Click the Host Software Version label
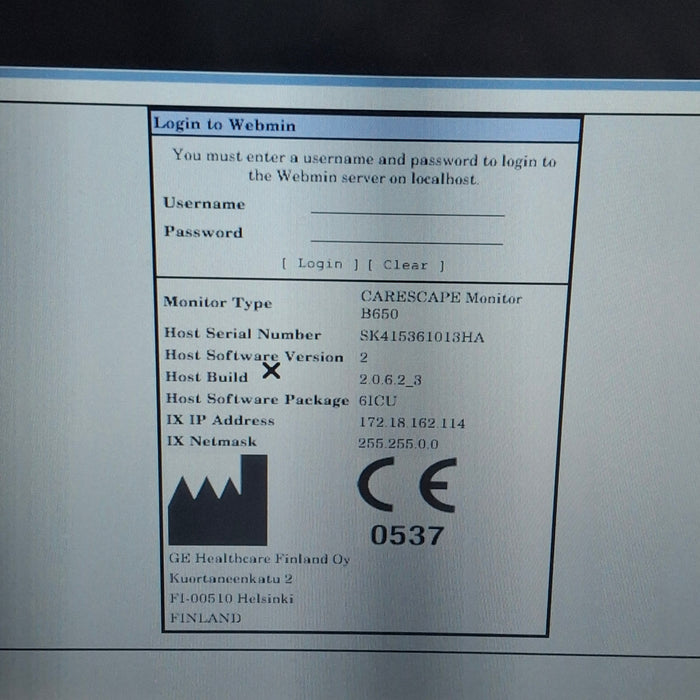Image resolution: width=700 pixels, height=700 pixels. (253, 356)
